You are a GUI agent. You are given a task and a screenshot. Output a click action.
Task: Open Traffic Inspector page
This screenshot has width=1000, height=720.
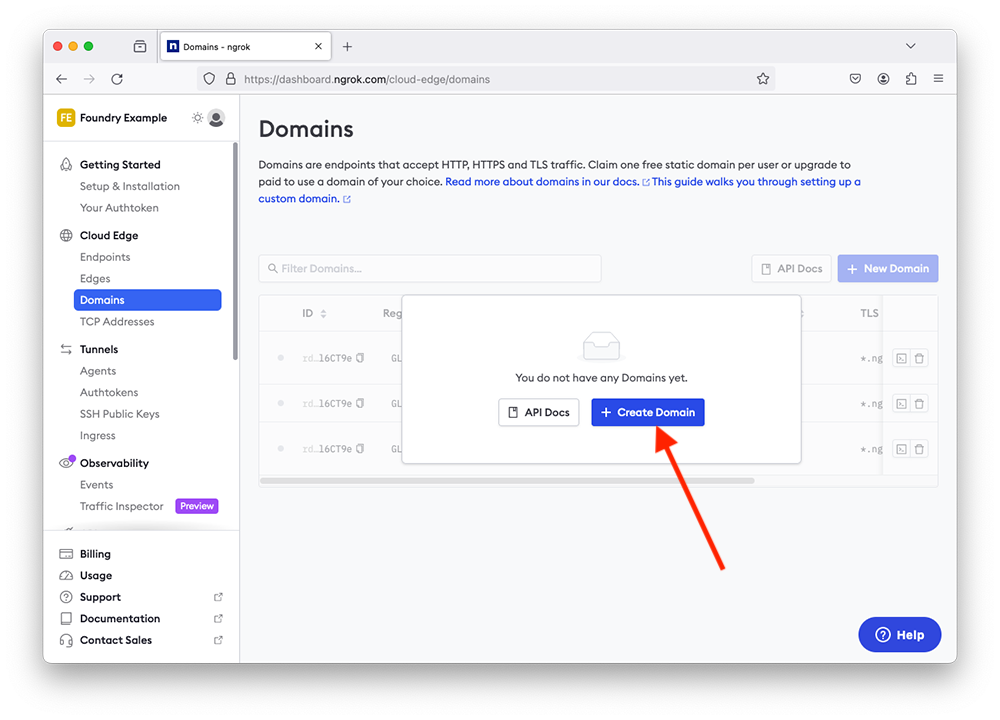[x=121, y=506]
